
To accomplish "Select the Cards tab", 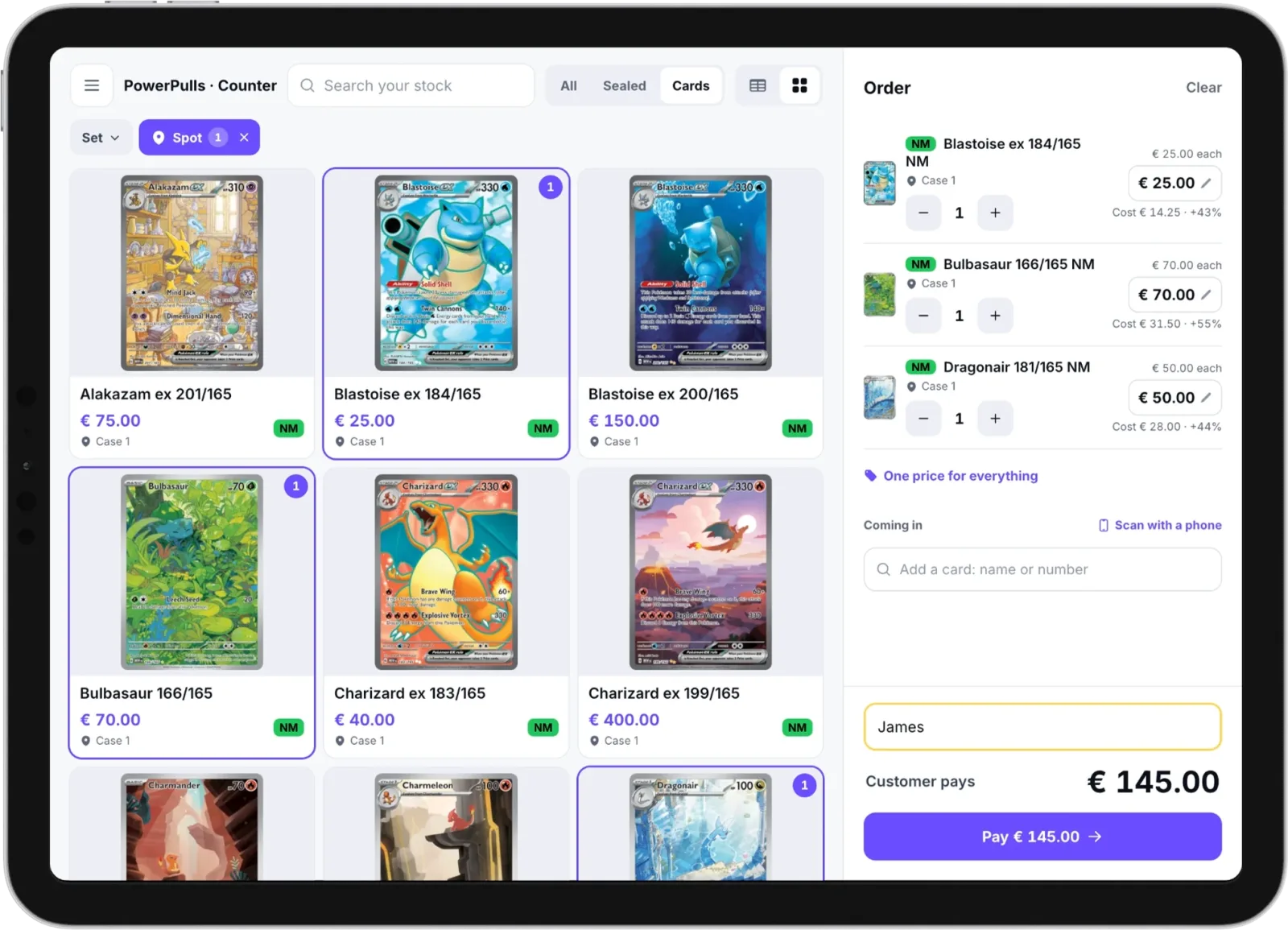I will (x=691, y=85).
